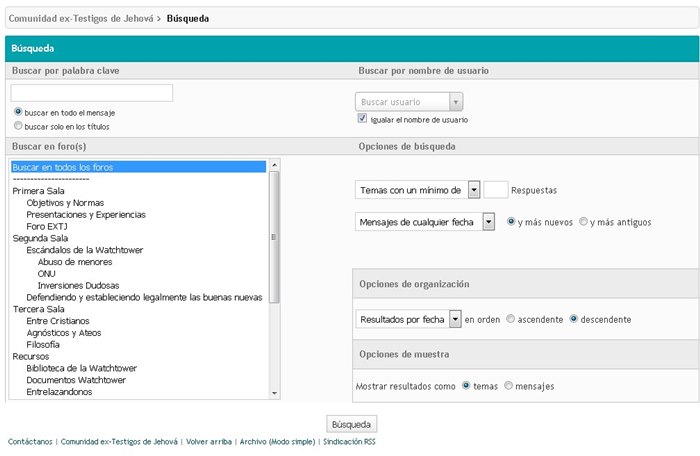Open the 'Contáctanos' footer link
Screen dimensions: 700x456
(30, 441)
